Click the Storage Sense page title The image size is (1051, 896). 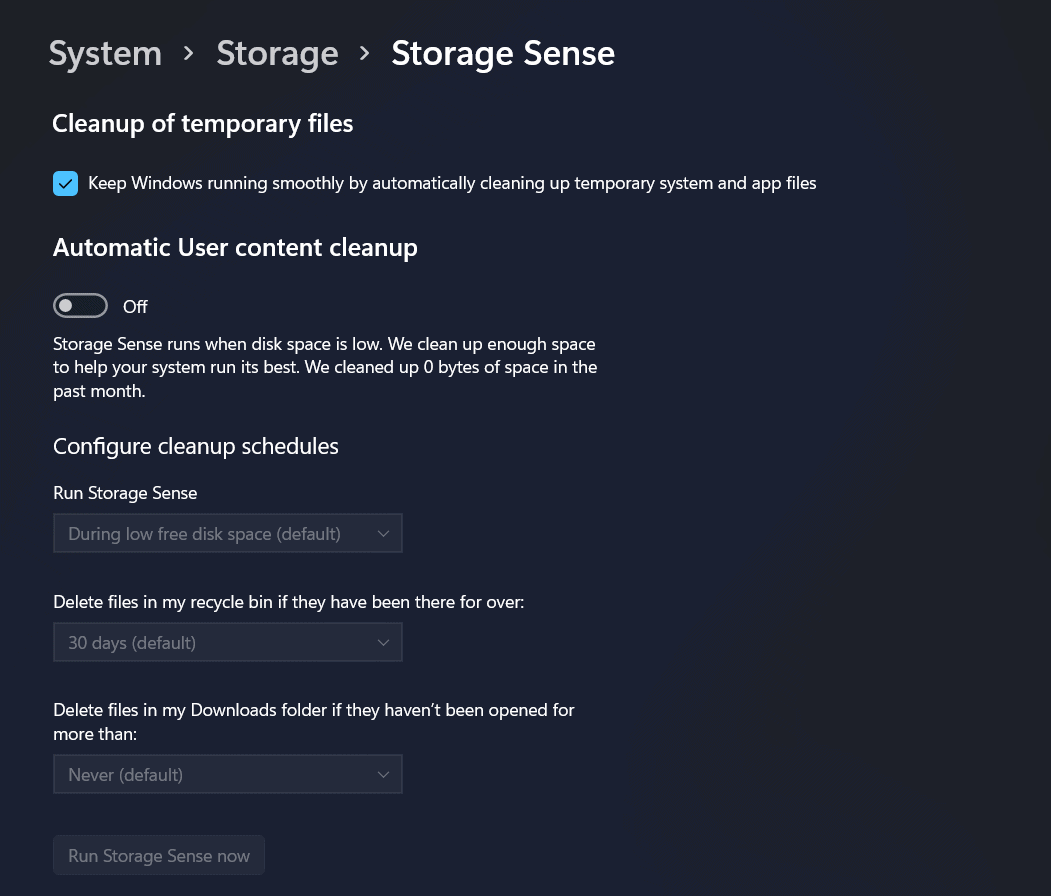point(503,54)
